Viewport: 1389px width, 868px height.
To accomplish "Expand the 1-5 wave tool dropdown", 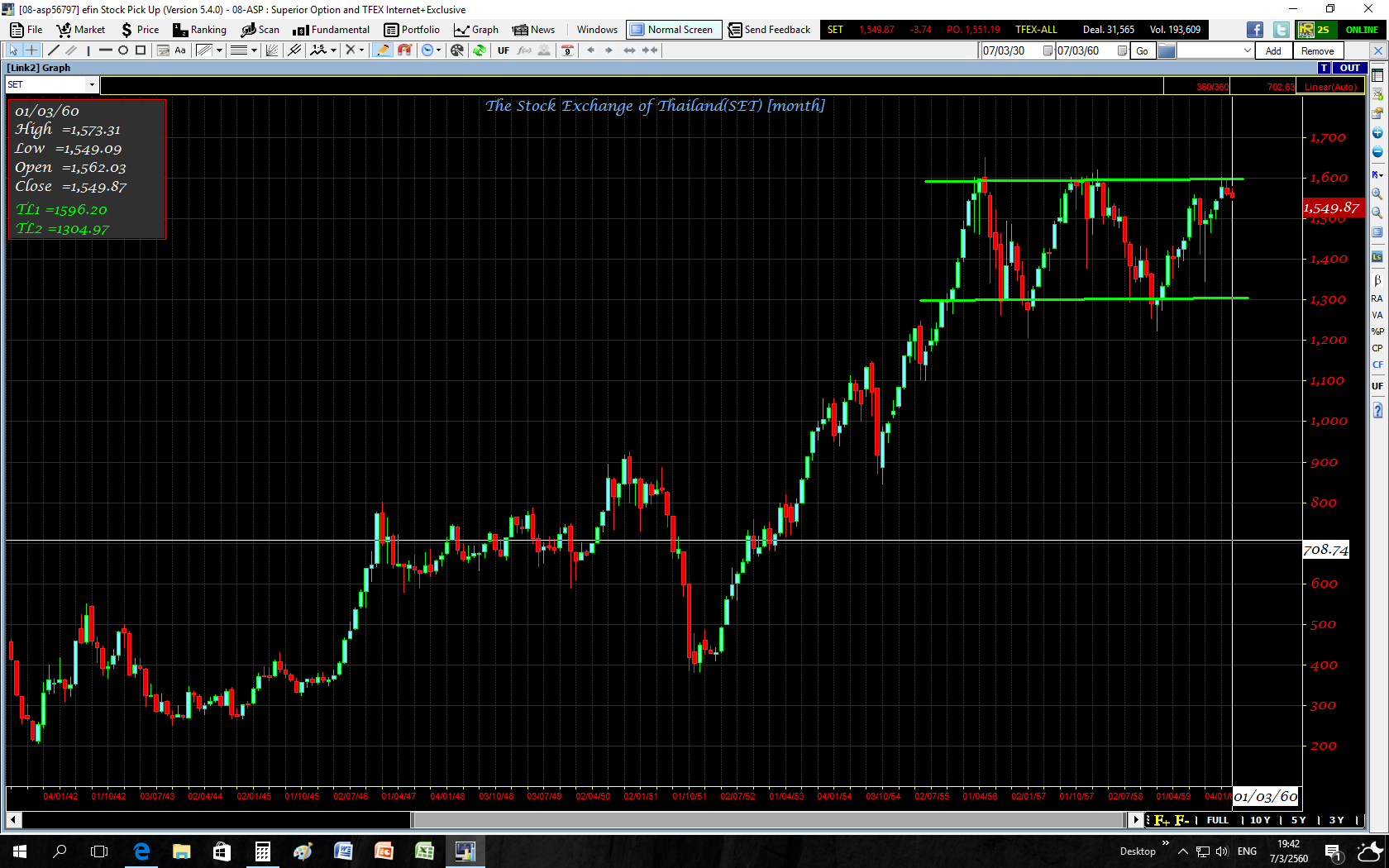I will 333,50.
